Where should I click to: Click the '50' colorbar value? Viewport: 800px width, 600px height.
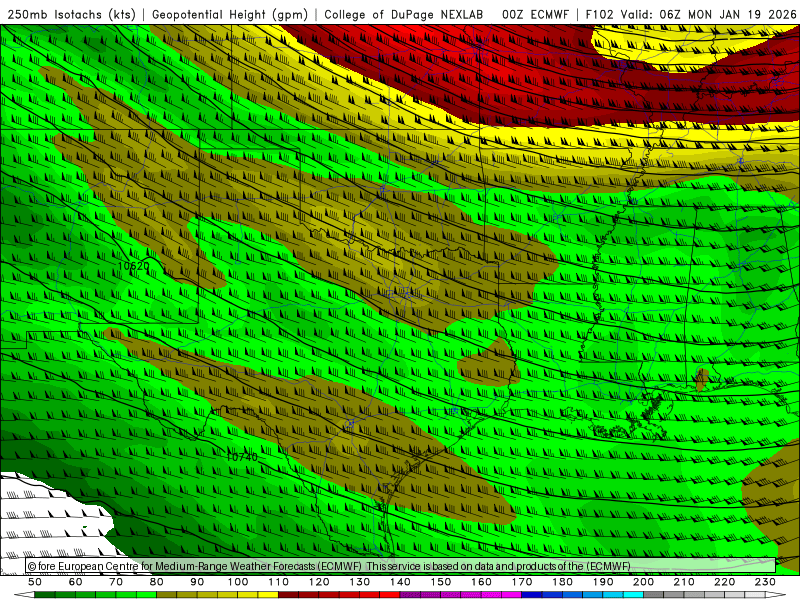pyautogui.click(x=35, y=582)
